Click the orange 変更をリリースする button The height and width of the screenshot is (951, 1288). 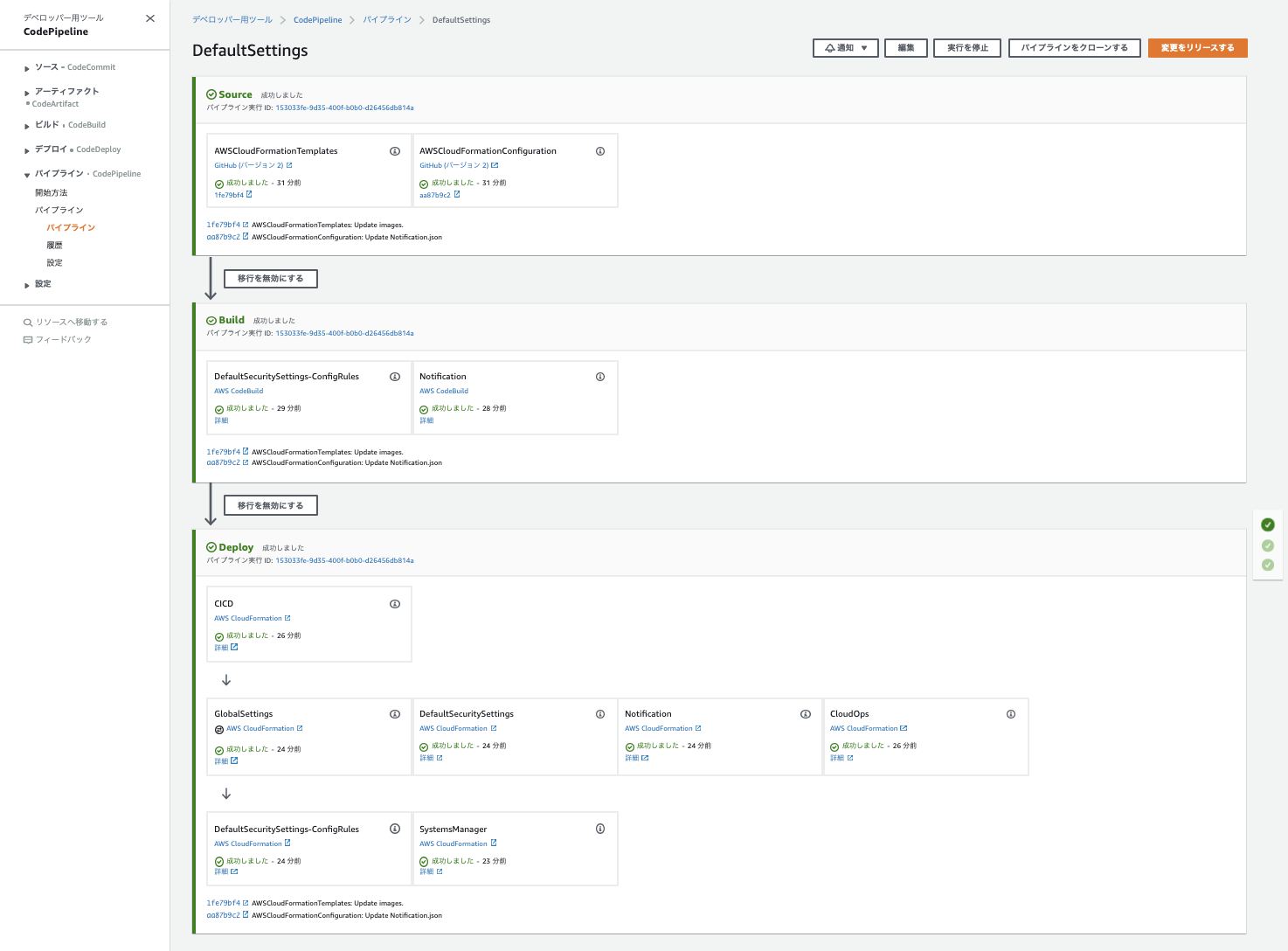[1198, 48]
